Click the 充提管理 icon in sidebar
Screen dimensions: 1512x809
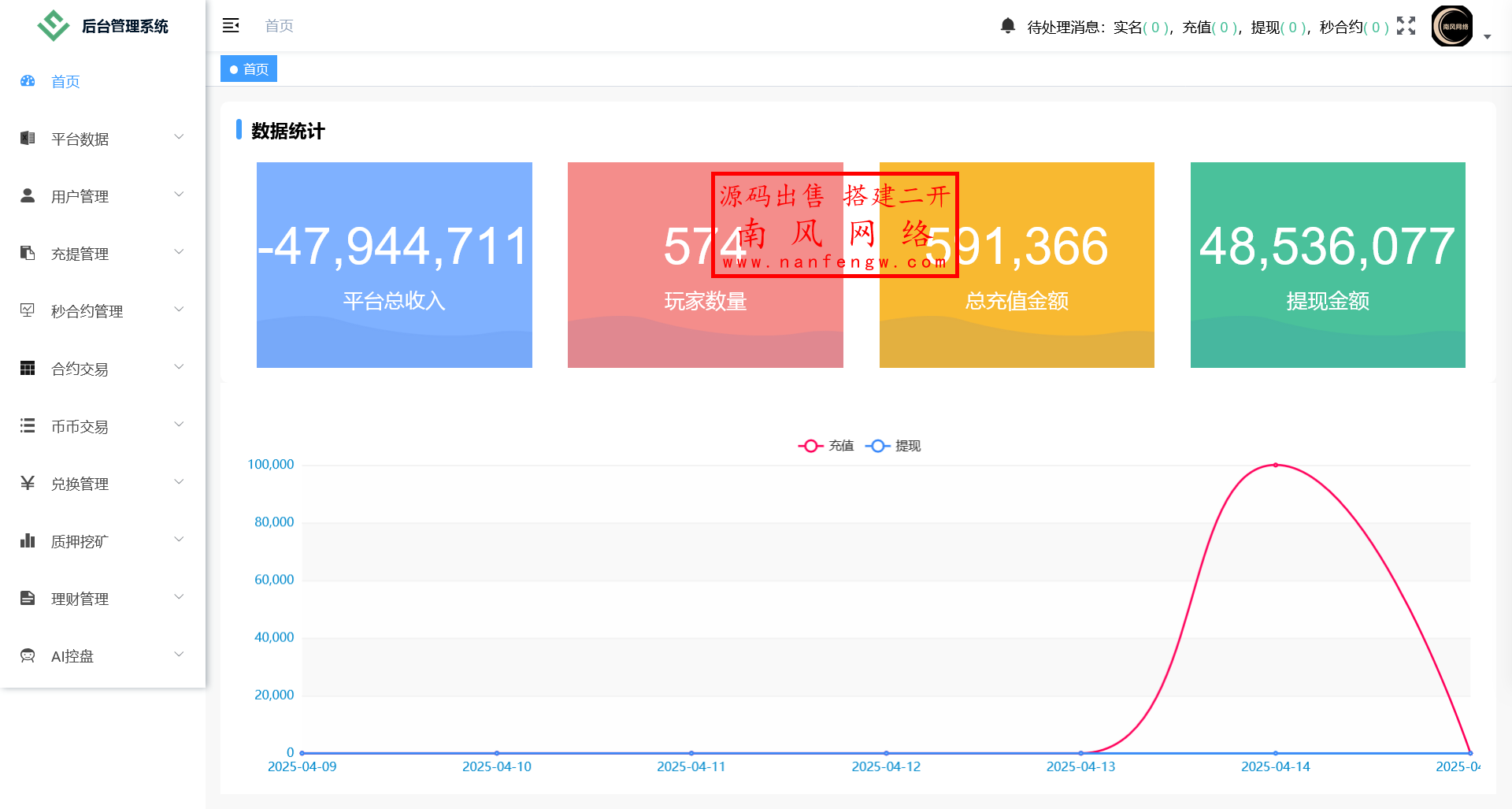(x=28, y=253)
